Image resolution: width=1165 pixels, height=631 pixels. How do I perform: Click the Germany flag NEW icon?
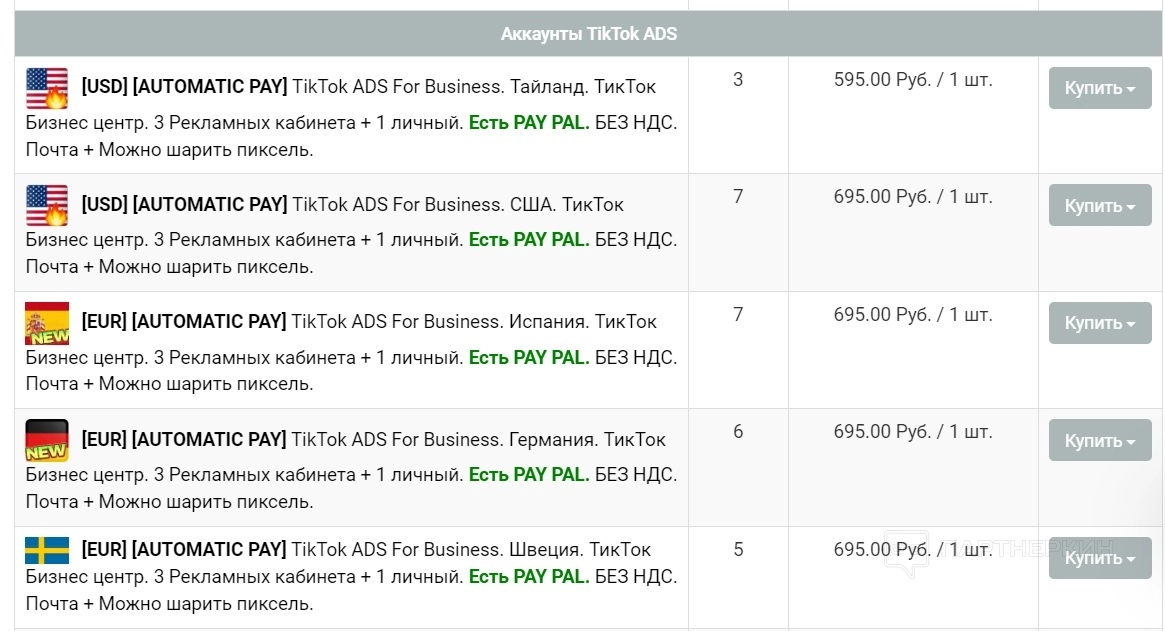[47, 440]
